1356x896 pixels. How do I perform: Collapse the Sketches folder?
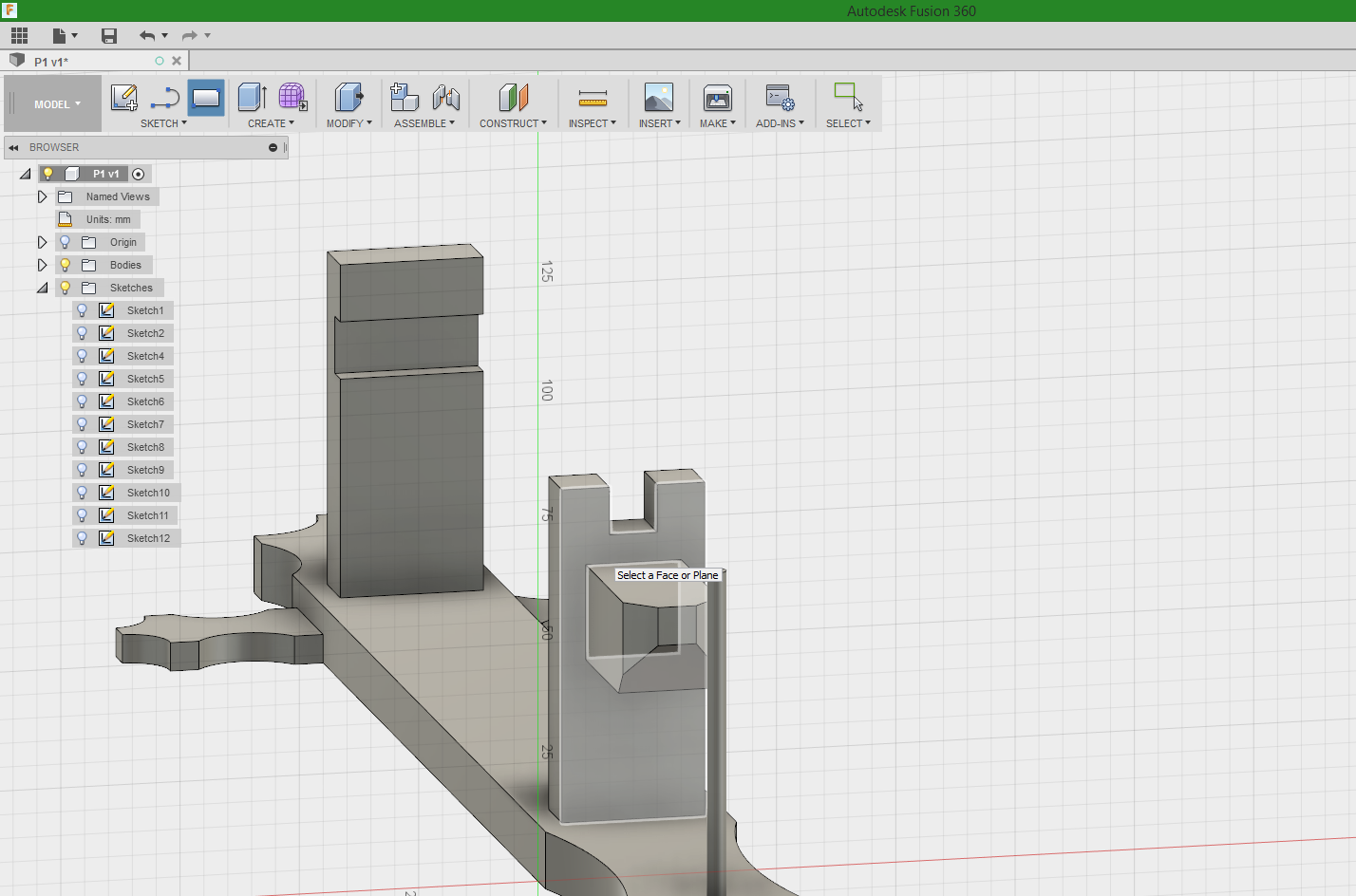tap(43, 288)
